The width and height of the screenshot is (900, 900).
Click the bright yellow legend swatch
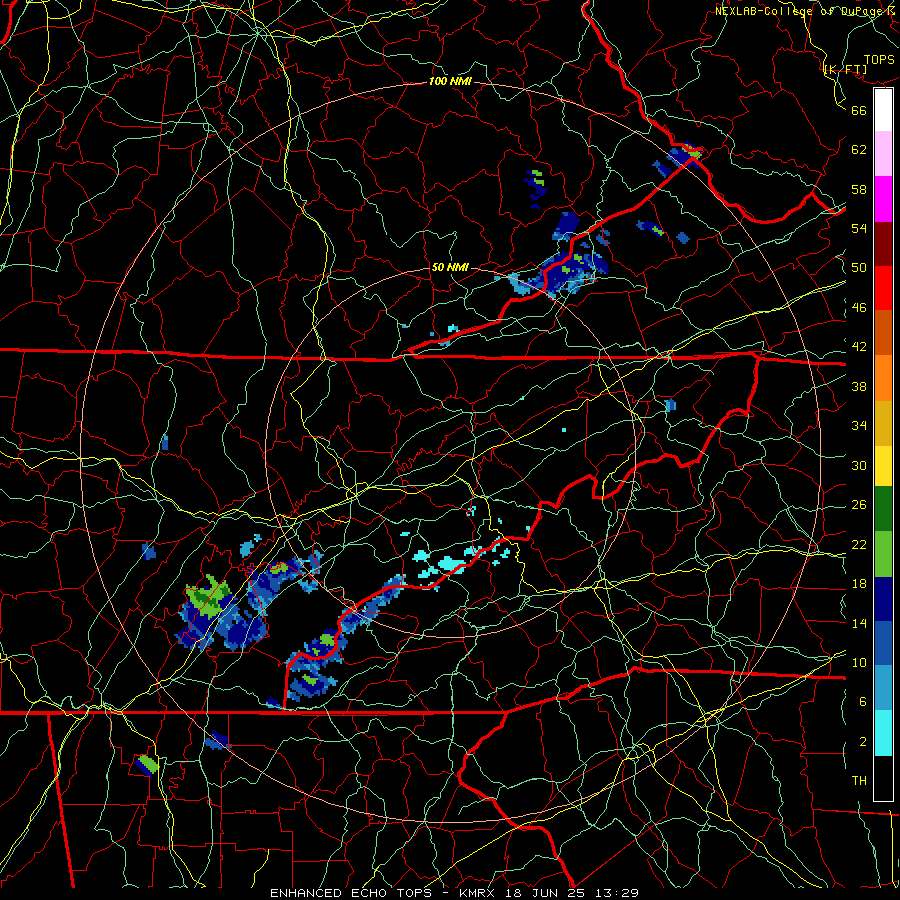(x=883, y=465)
